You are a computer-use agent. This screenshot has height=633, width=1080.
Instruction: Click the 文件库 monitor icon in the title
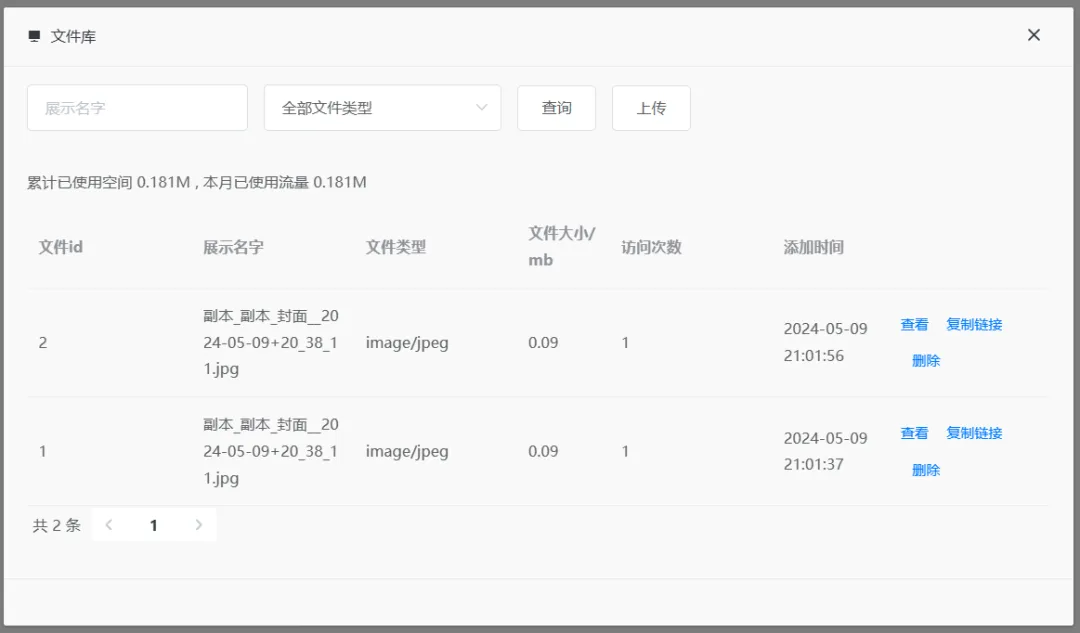(34, 36)
